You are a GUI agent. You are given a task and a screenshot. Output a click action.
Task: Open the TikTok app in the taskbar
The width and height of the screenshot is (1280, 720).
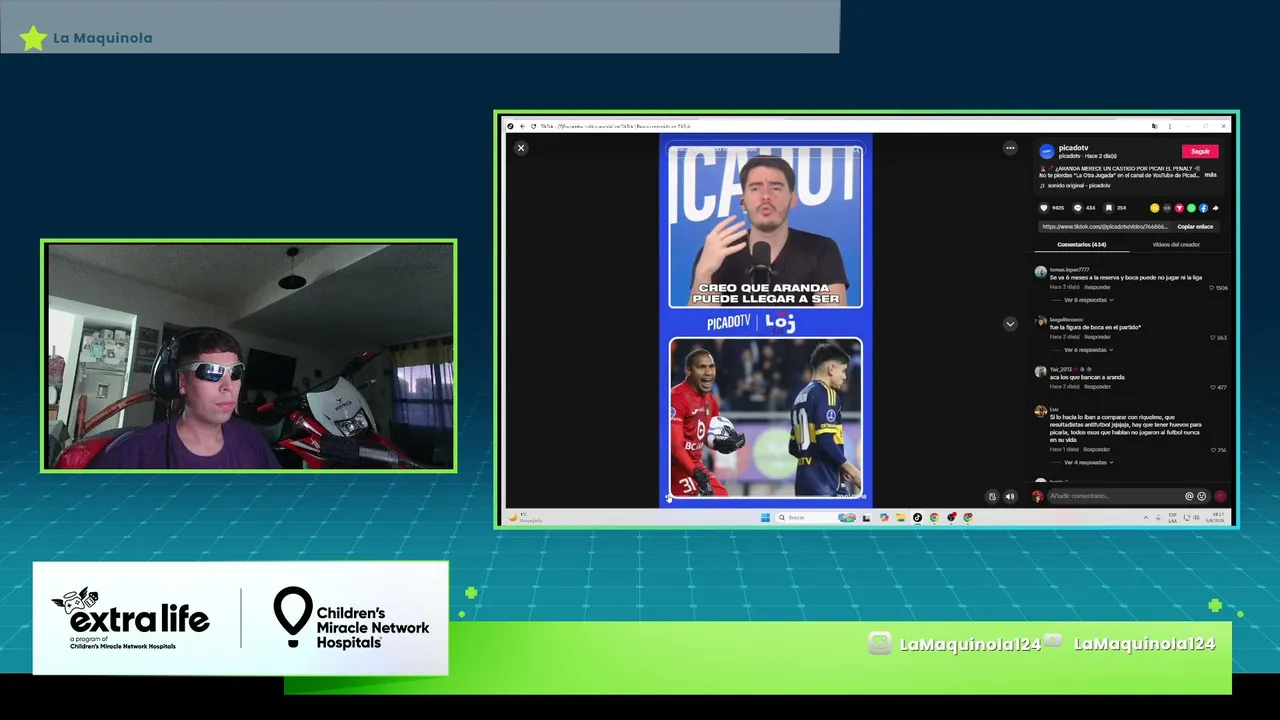click(917, 517)
